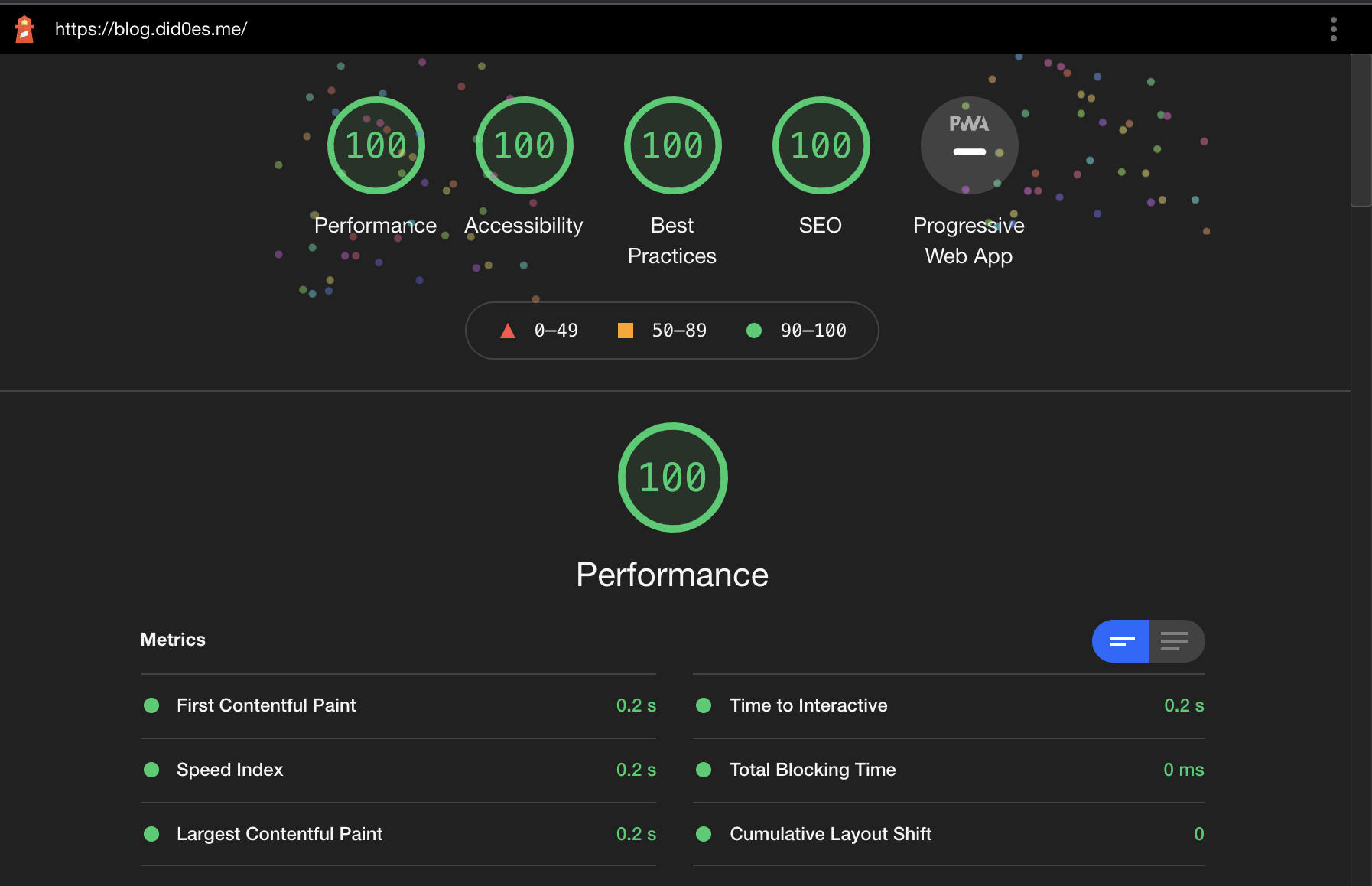This screenshot has width=1372, height=886.
Task: Jump to the Accessibility score gauge
Action: click(524, 145)
